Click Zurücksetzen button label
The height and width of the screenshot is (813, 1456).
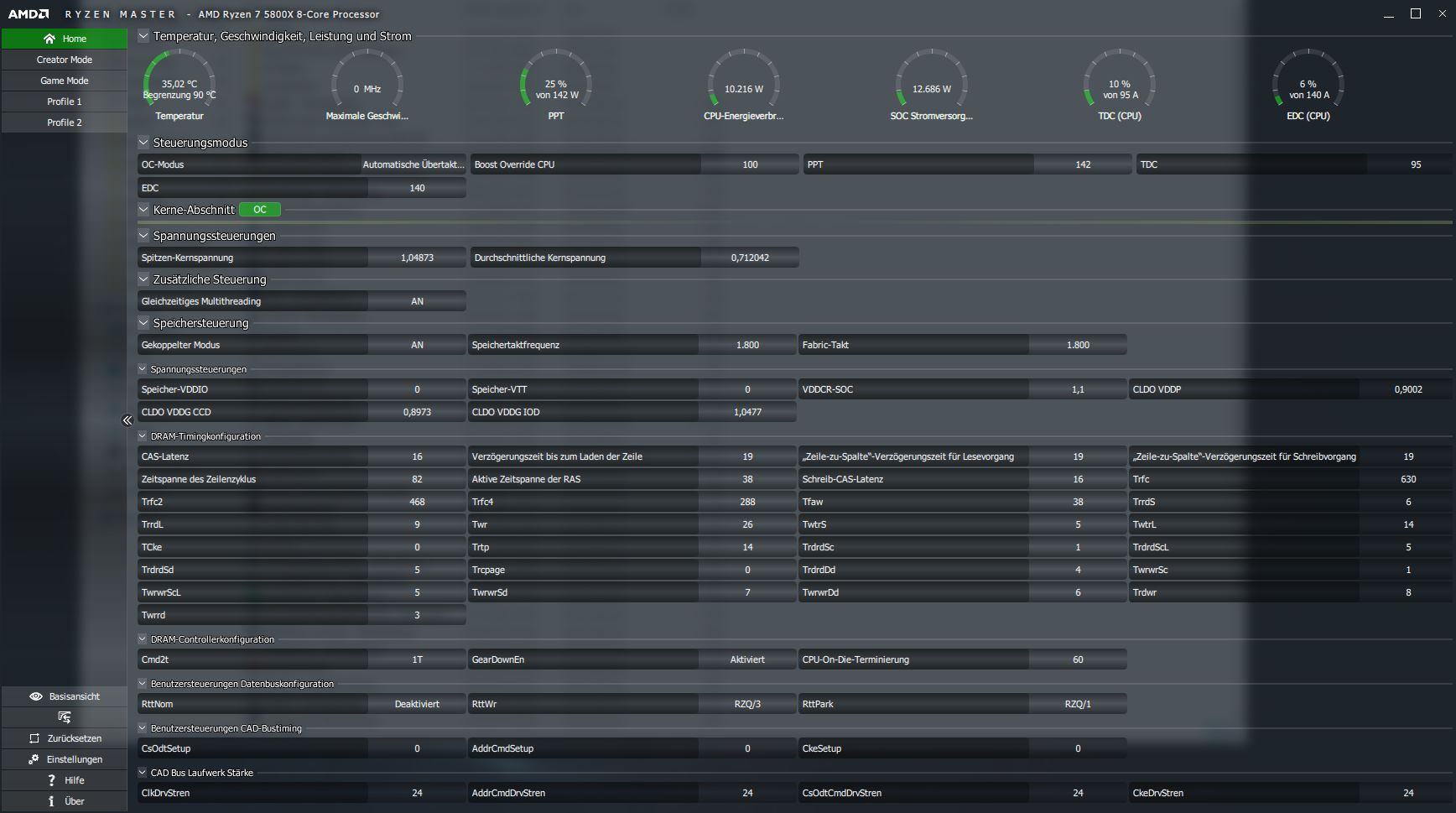pos(75,738)
